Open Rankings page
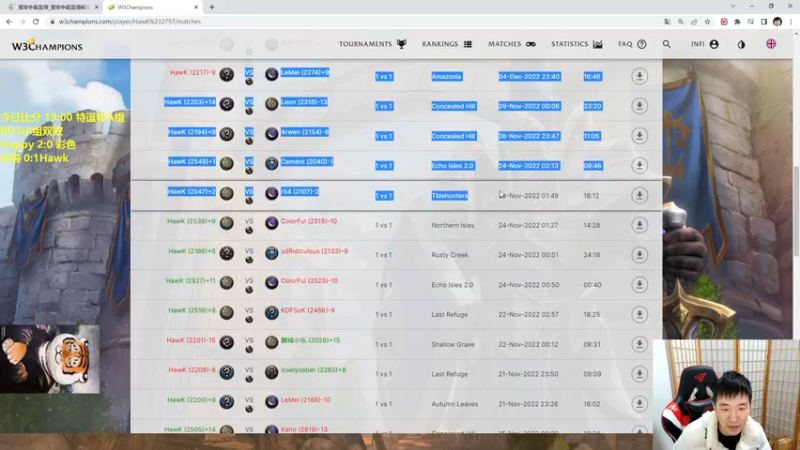 pyautogui.click(x=447, y=44)
